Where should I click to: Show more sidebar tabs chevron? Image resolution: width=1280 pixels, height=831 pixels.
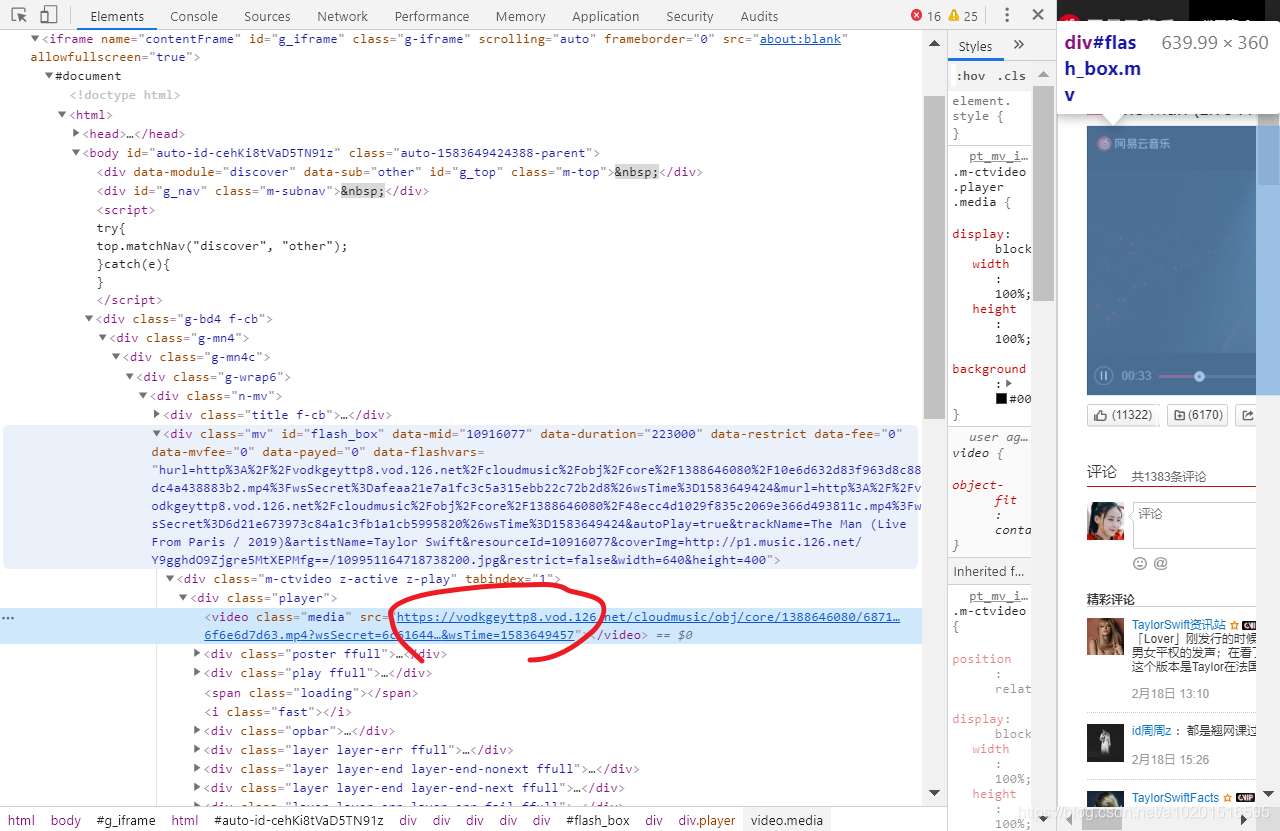[1019, 45]
